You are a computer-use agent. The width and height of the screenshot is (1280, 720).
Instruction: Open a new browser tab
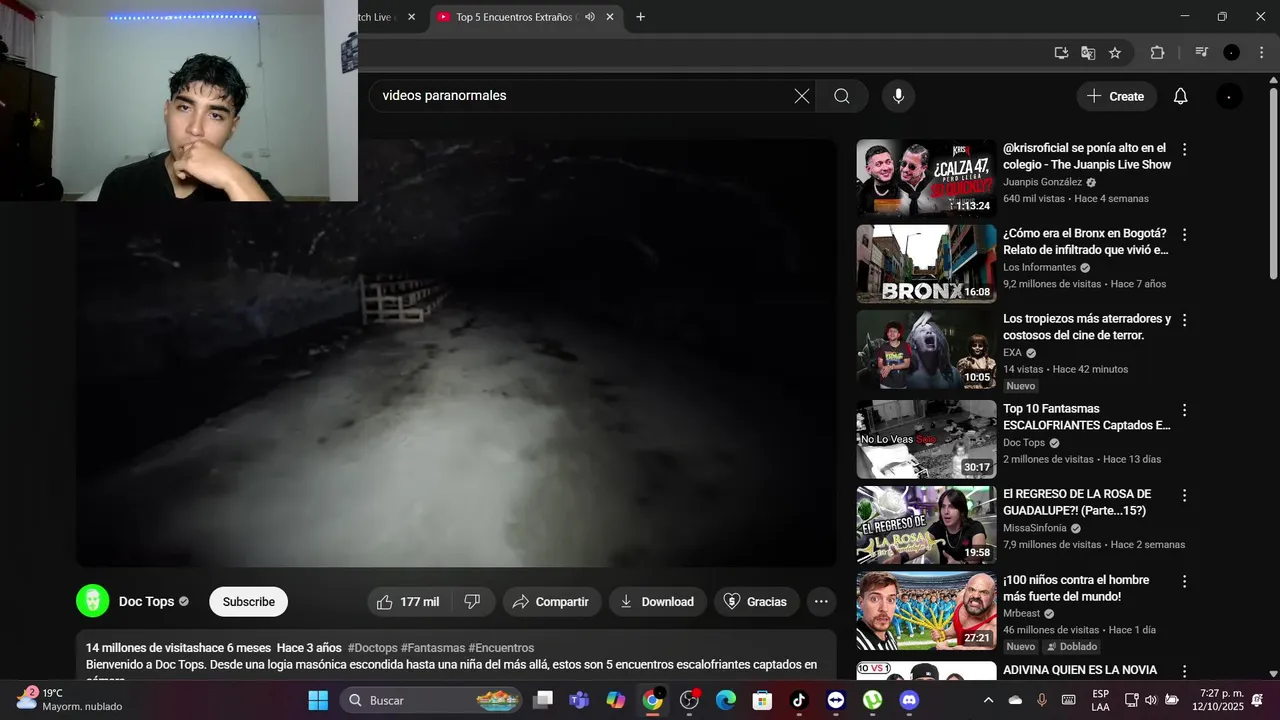pos(640,17)
